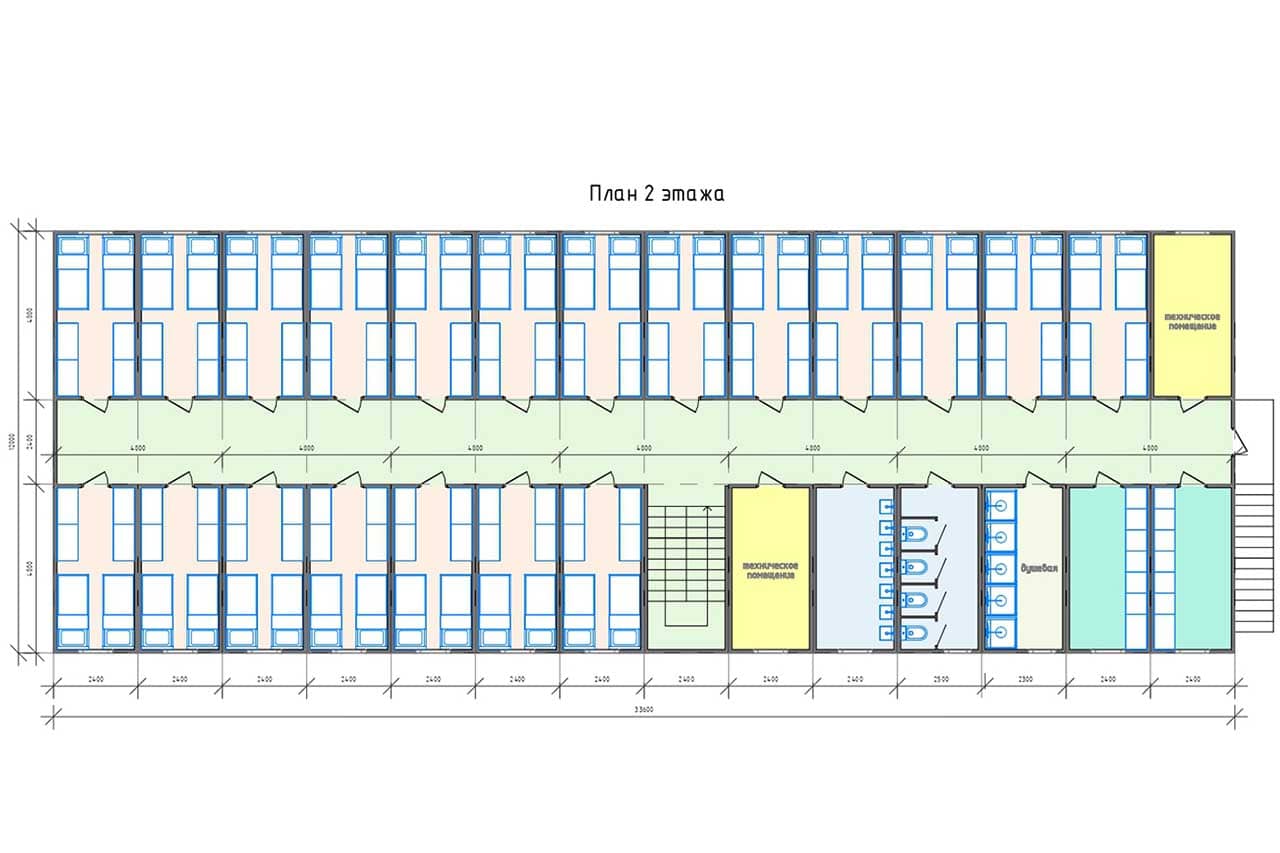Select the internal staircase symbol
Screen dimensions: 1280x853
[x=686, y=567]
